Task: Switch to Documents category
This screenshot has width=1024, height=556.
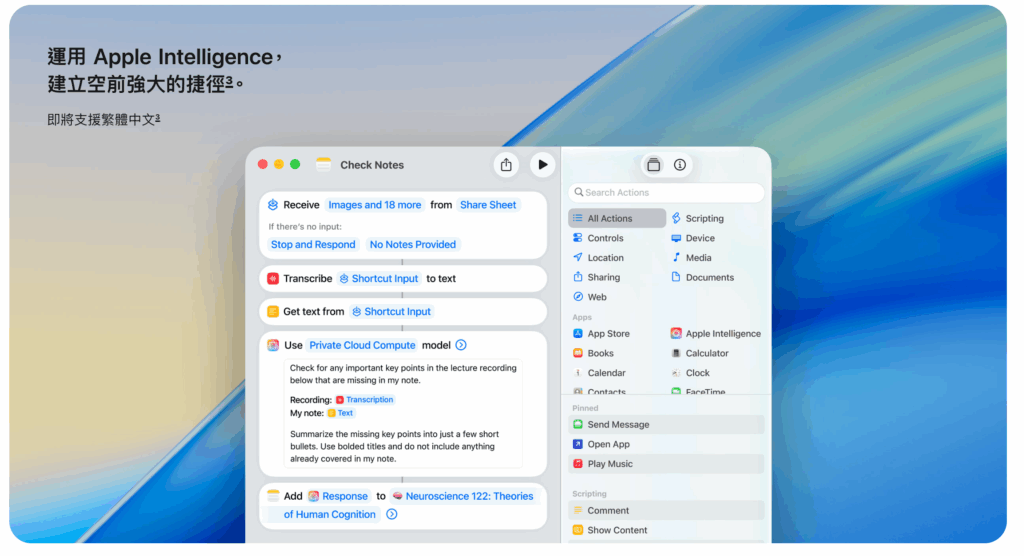Action: click(x=709, y=278)
